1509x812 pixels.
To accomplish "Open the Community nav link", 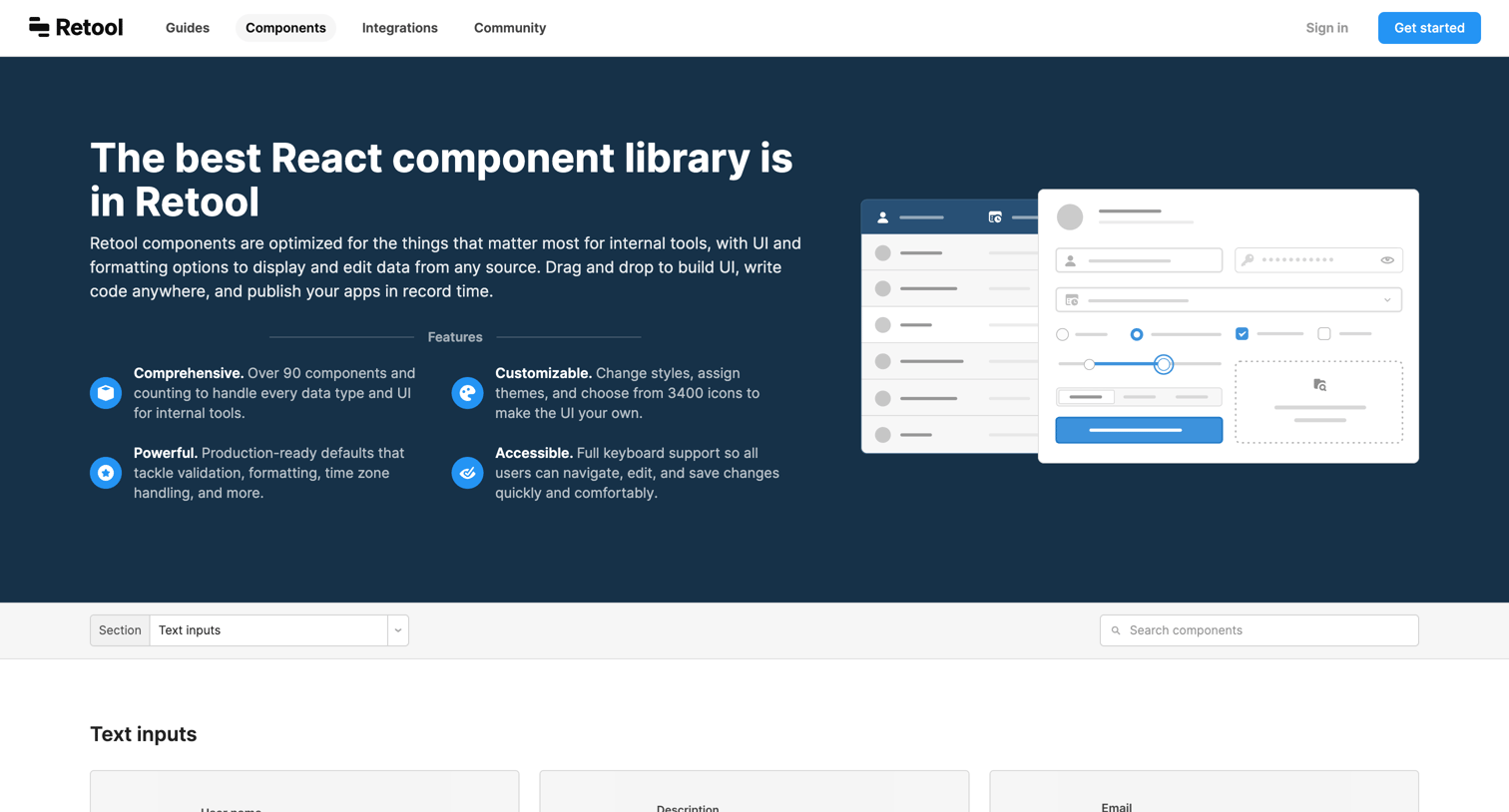I will (510, 28).
